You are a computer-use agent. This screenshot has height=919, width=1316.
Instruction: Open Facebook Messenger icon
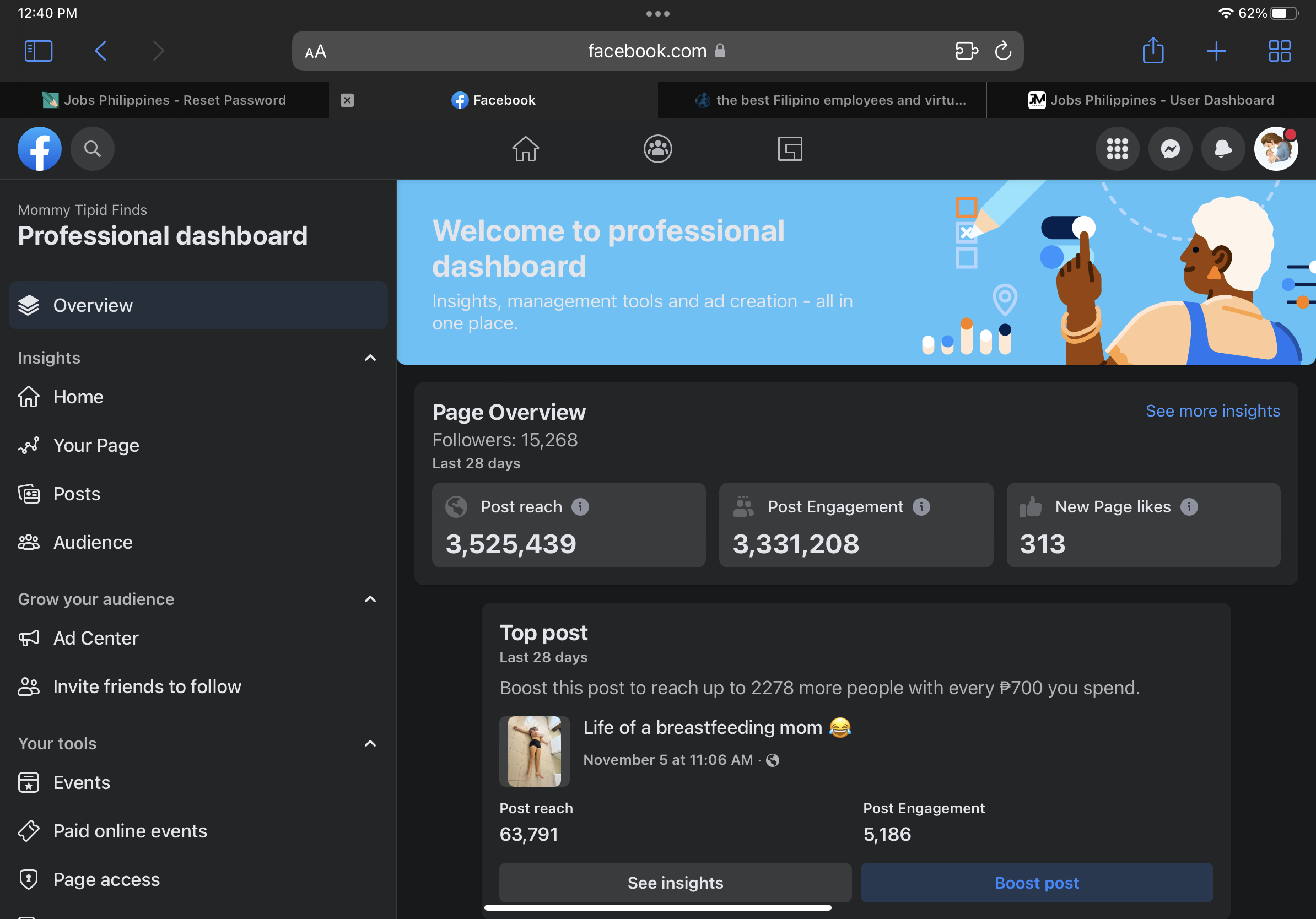(1170, 149)
